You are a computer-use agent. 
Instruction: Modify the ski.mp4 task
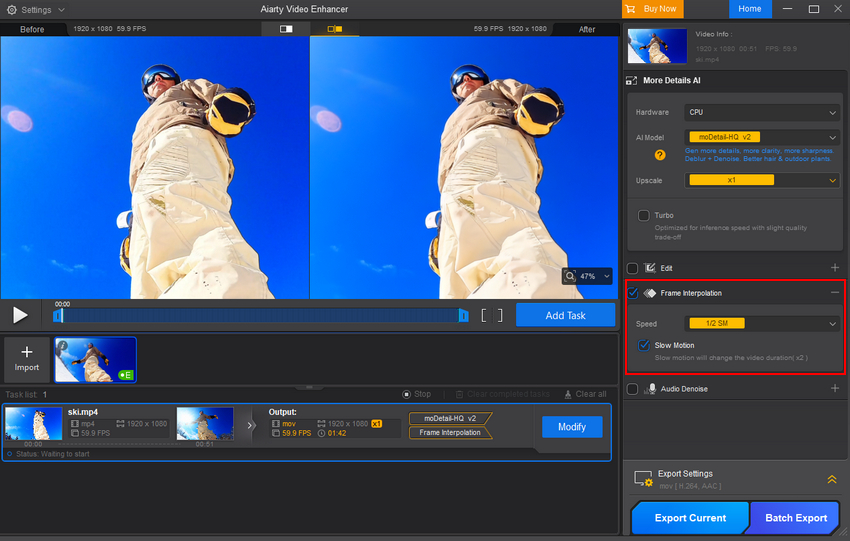pyautogui.click(x=572, y=427)
